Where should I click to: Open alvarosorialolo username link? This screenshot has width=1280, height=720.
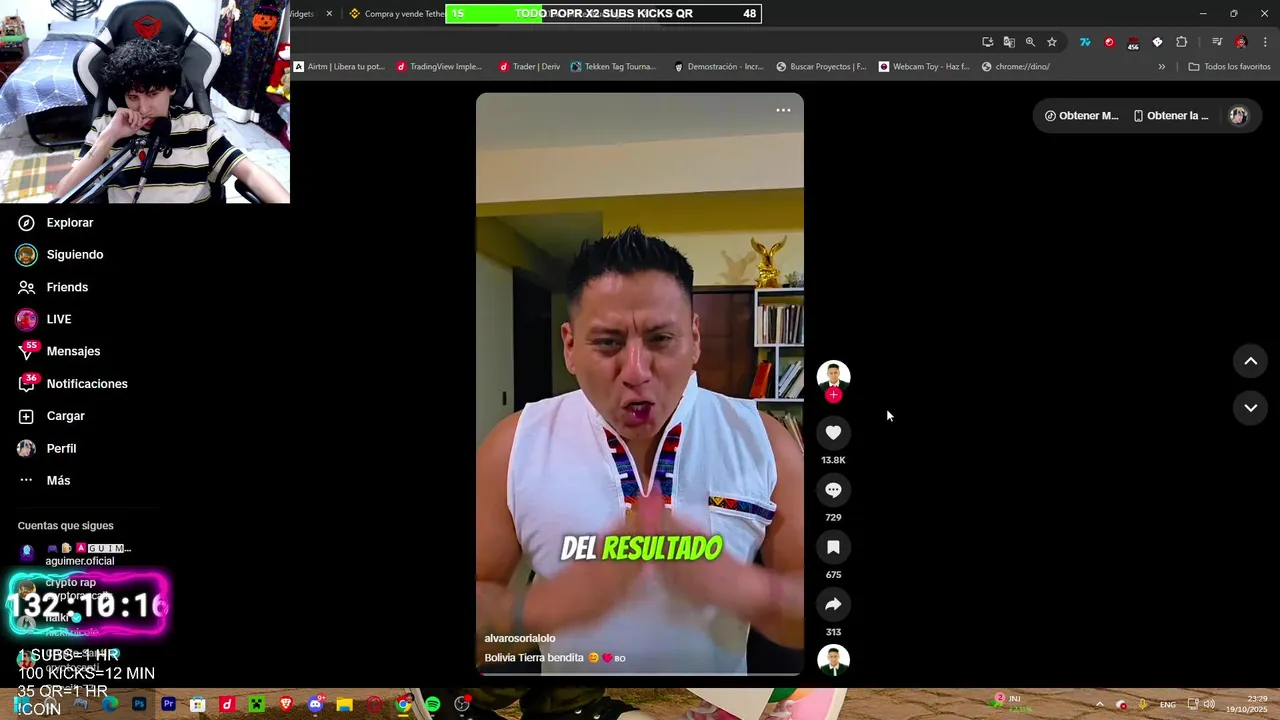(x=520, y=638)
